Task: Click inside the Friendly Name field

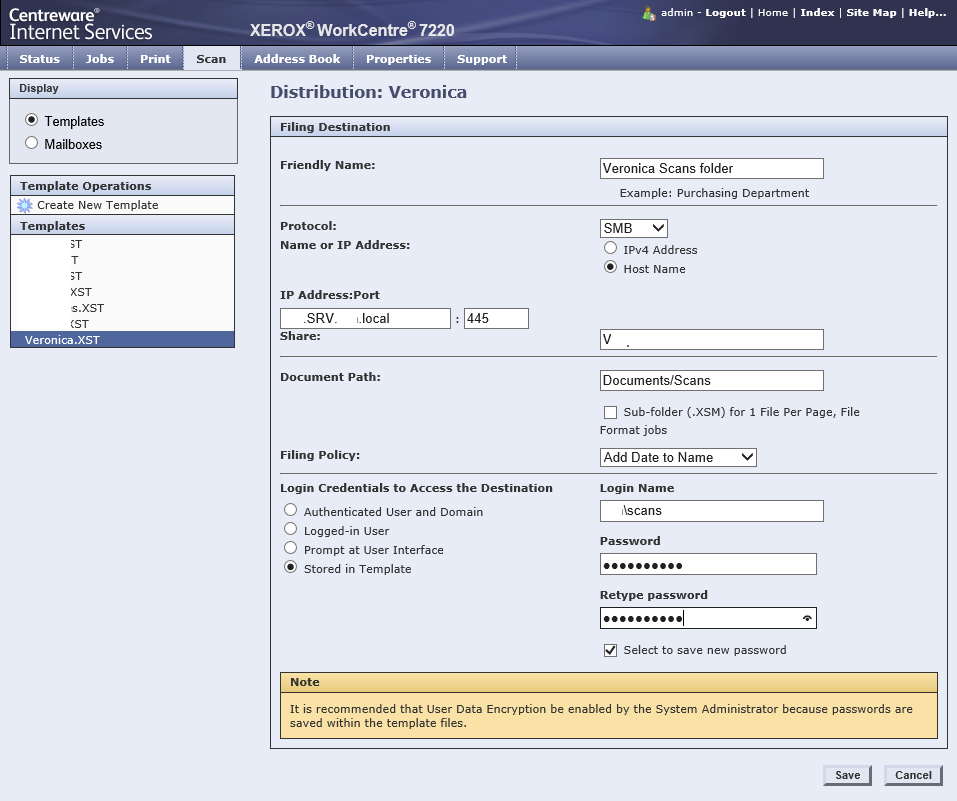Action: tap(711, 168)
